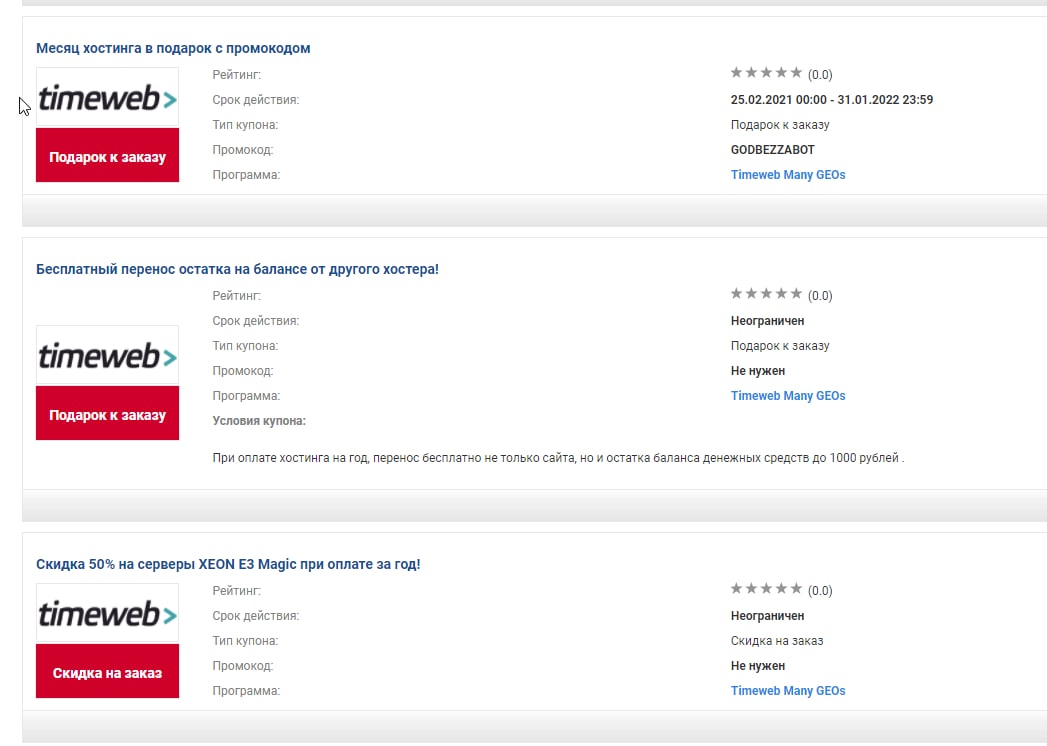Click the second rating star of the third coupon
The image size is (1047, 746).
tap(751, 588)
